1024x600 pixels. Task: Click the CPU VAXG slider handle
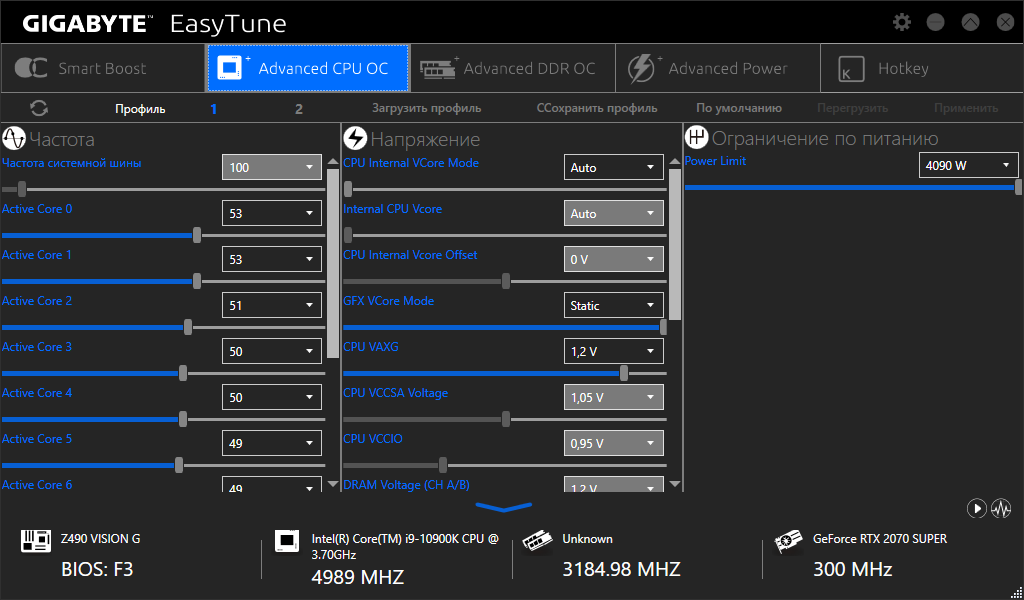[624, 373]
